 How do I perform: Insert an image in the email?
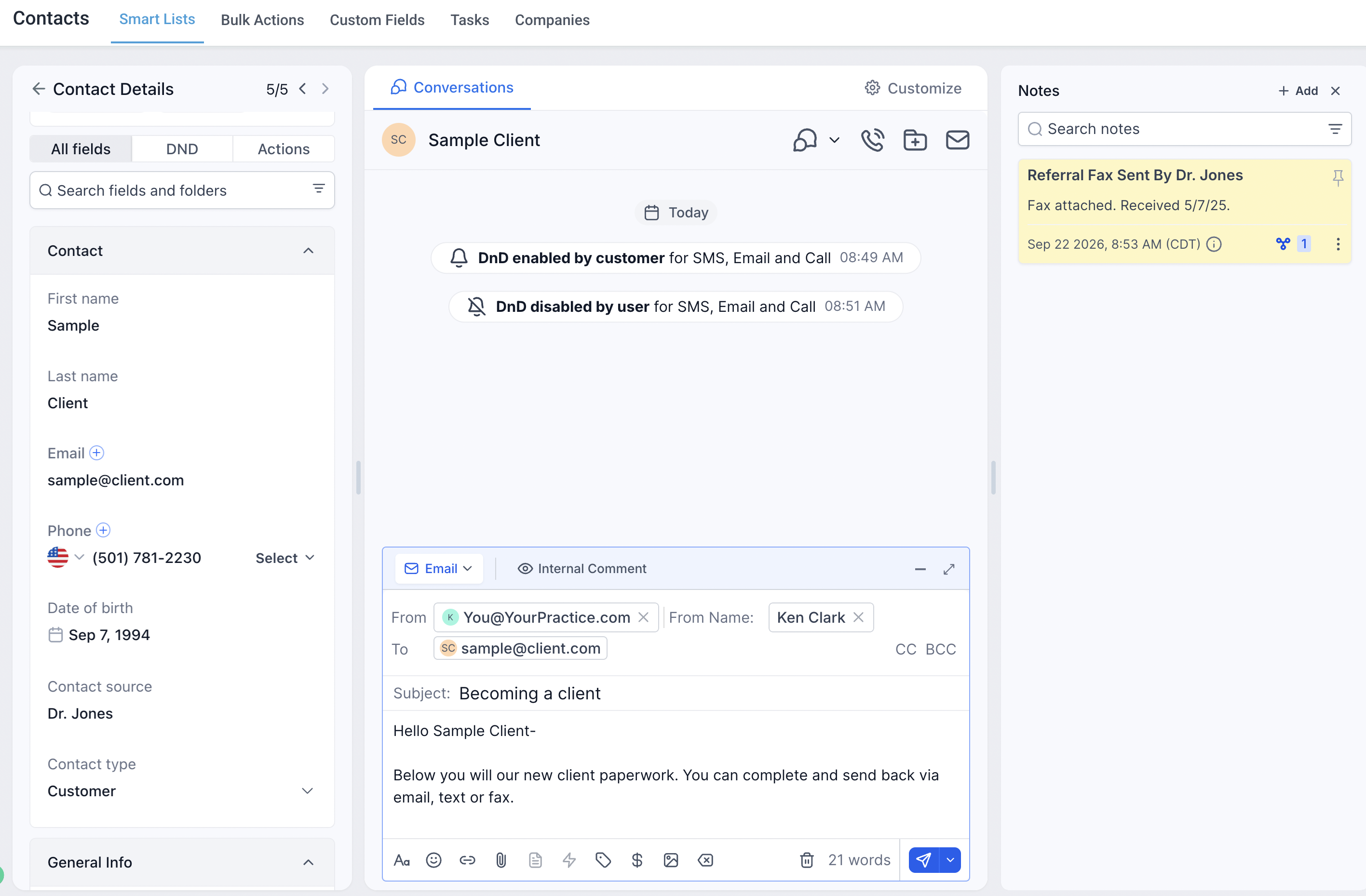(671, 860)
